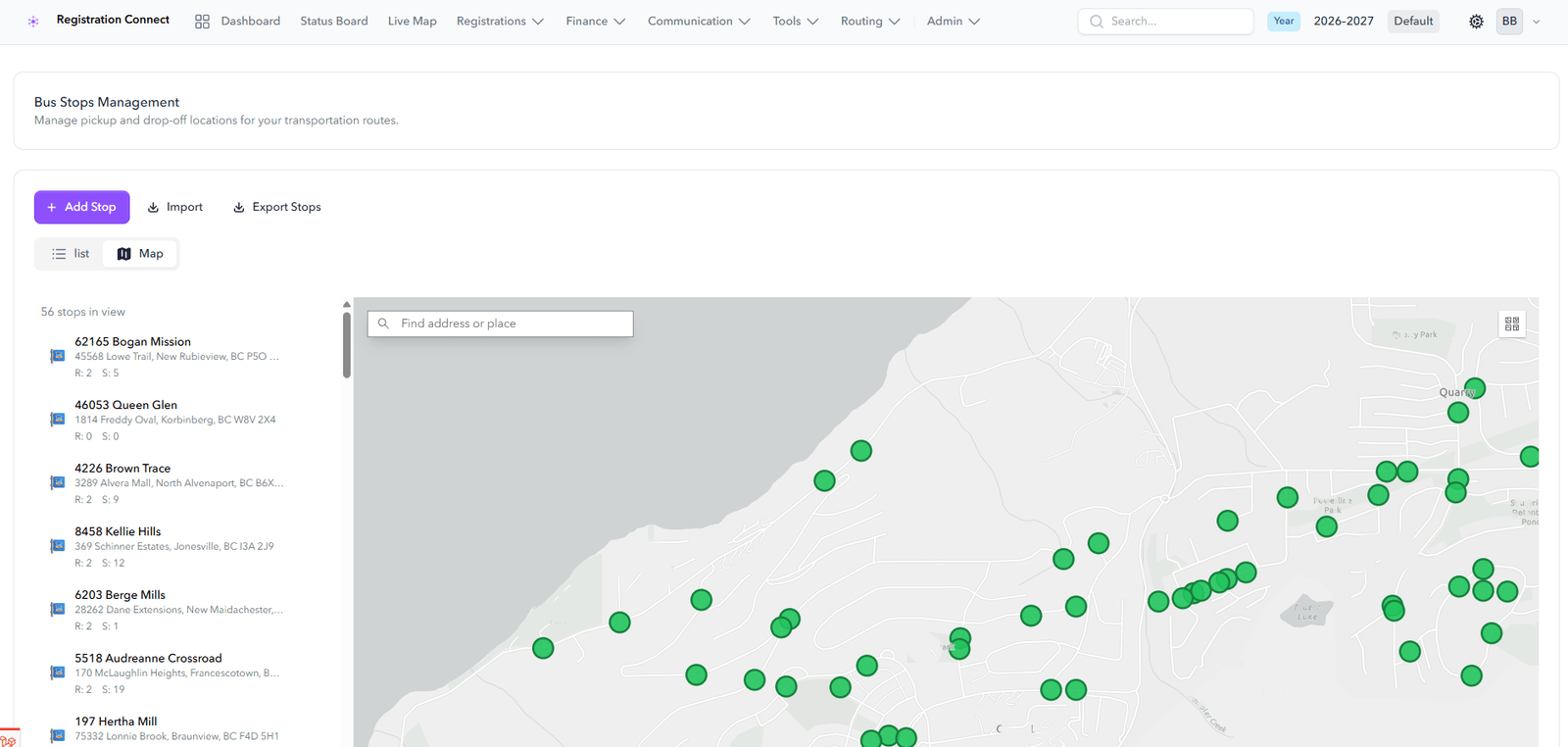Screen dimensions: 1568x747
Task: Switch to list view
Action: pyautogui.click(x=70, y=254)
